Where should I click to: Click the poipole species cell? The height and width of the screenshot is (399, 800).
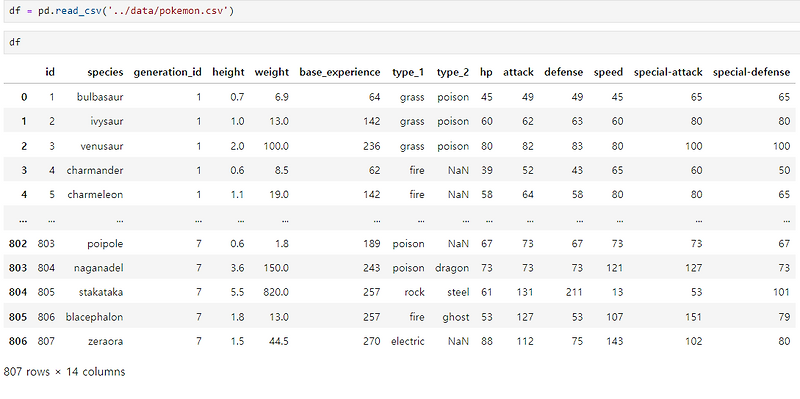click(x=106, y=244)
